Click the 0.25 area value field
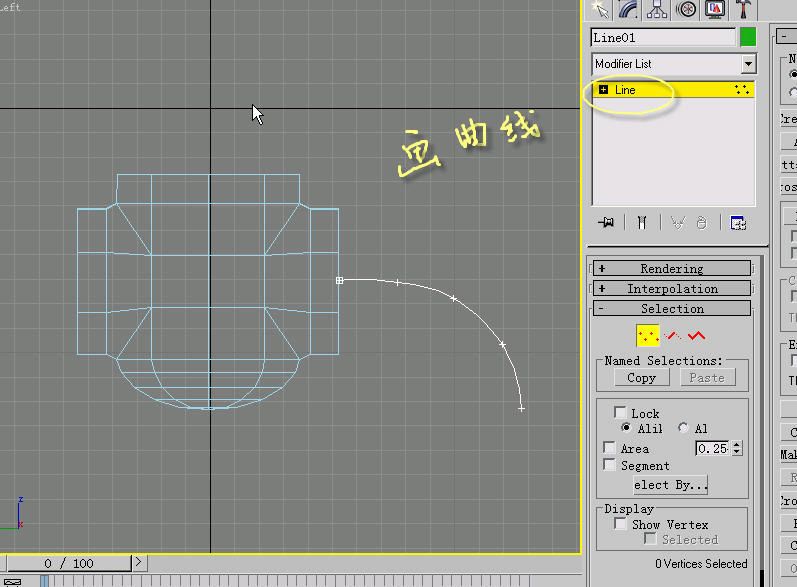Image resolution: width=797 pixels, height=587 pixels. point(713,448)
